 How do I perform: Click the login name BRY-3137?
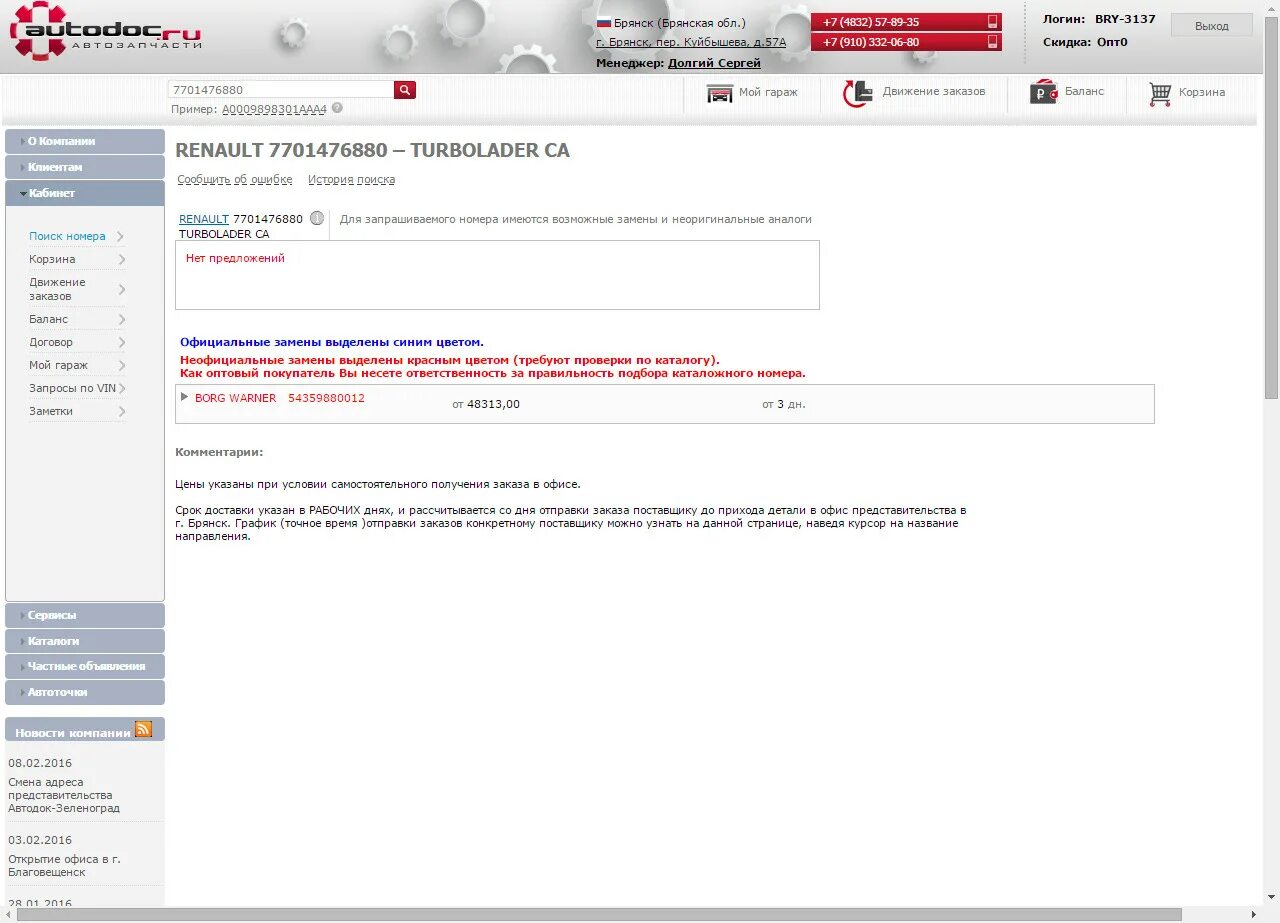1125,19
